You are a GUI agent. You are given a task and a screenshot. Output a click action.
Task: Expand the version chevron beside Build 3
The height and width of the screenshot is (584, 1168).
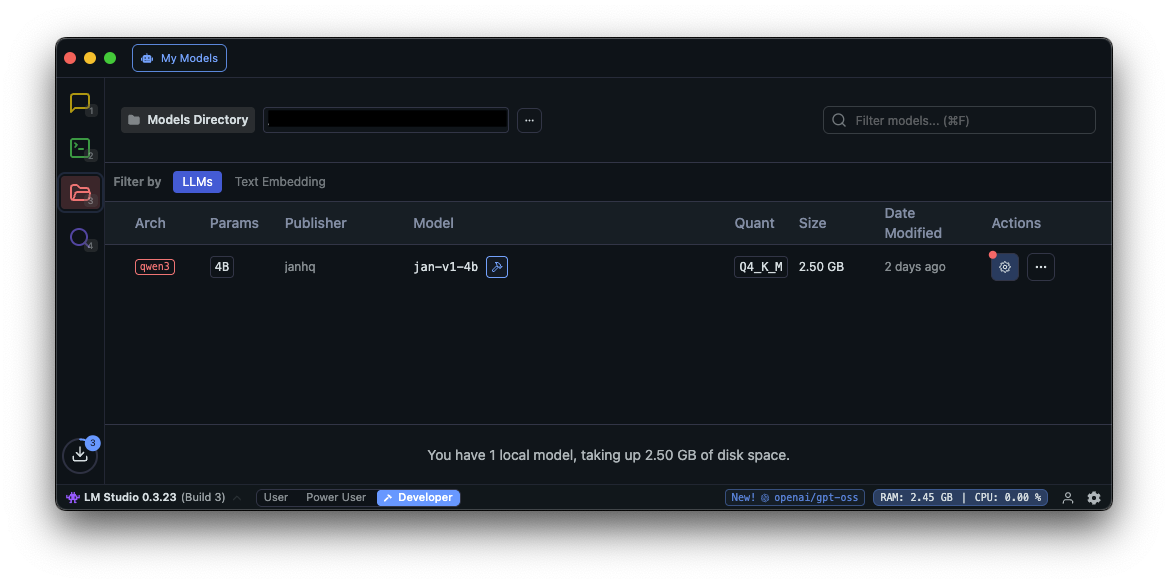click(237, 498)
